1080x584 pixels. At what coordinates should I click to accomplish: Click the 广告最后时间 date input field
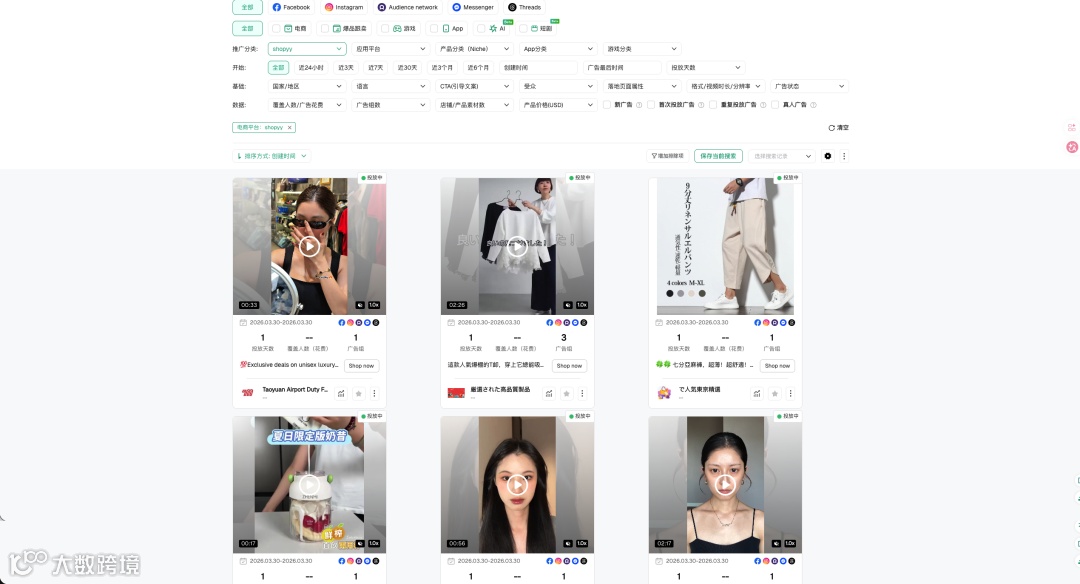click(623, 67)
